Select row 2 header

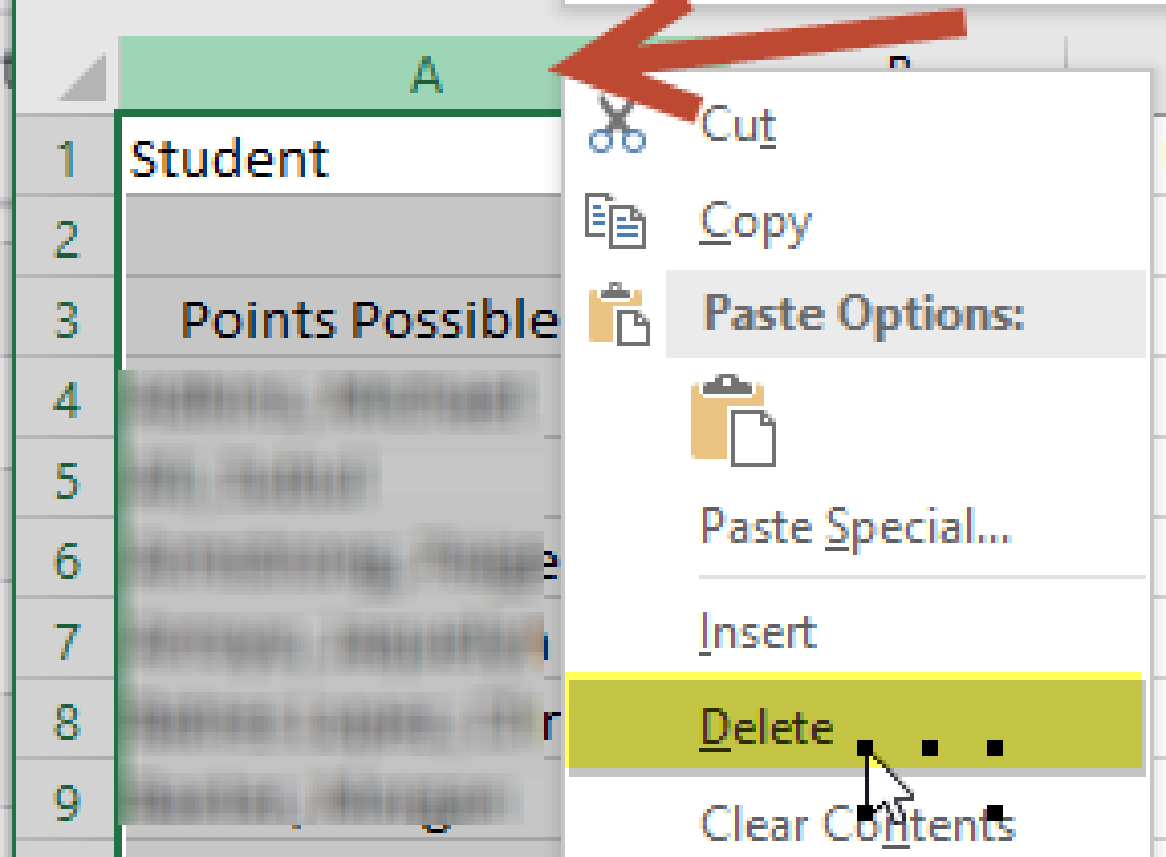pyautogui.click(x=66, y=240)
